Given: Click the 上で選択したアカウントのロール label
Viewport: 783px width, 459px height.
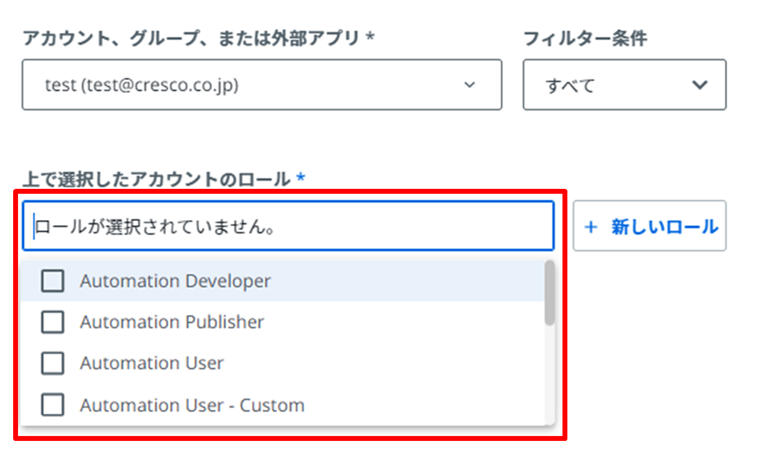Looking at the screenshot, I should point(156,179).
